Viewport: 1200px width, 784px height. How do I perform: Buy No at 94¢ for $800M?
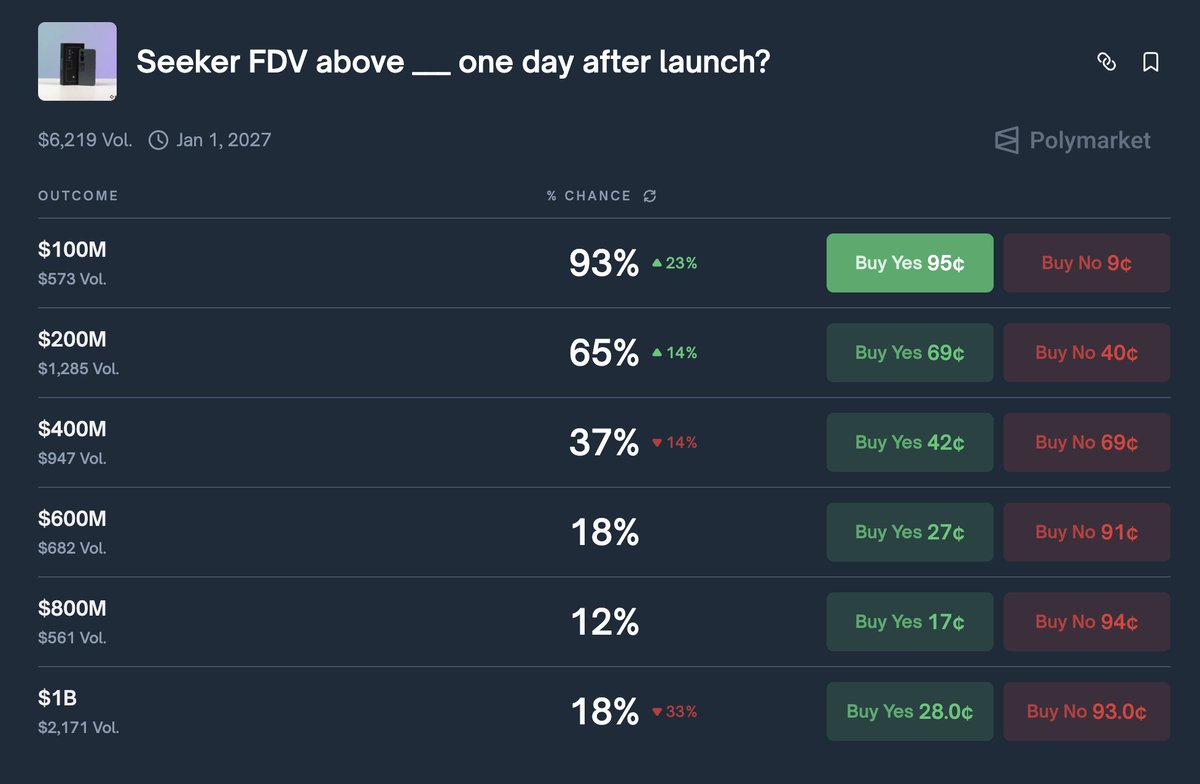click(x=1086, y=621)
